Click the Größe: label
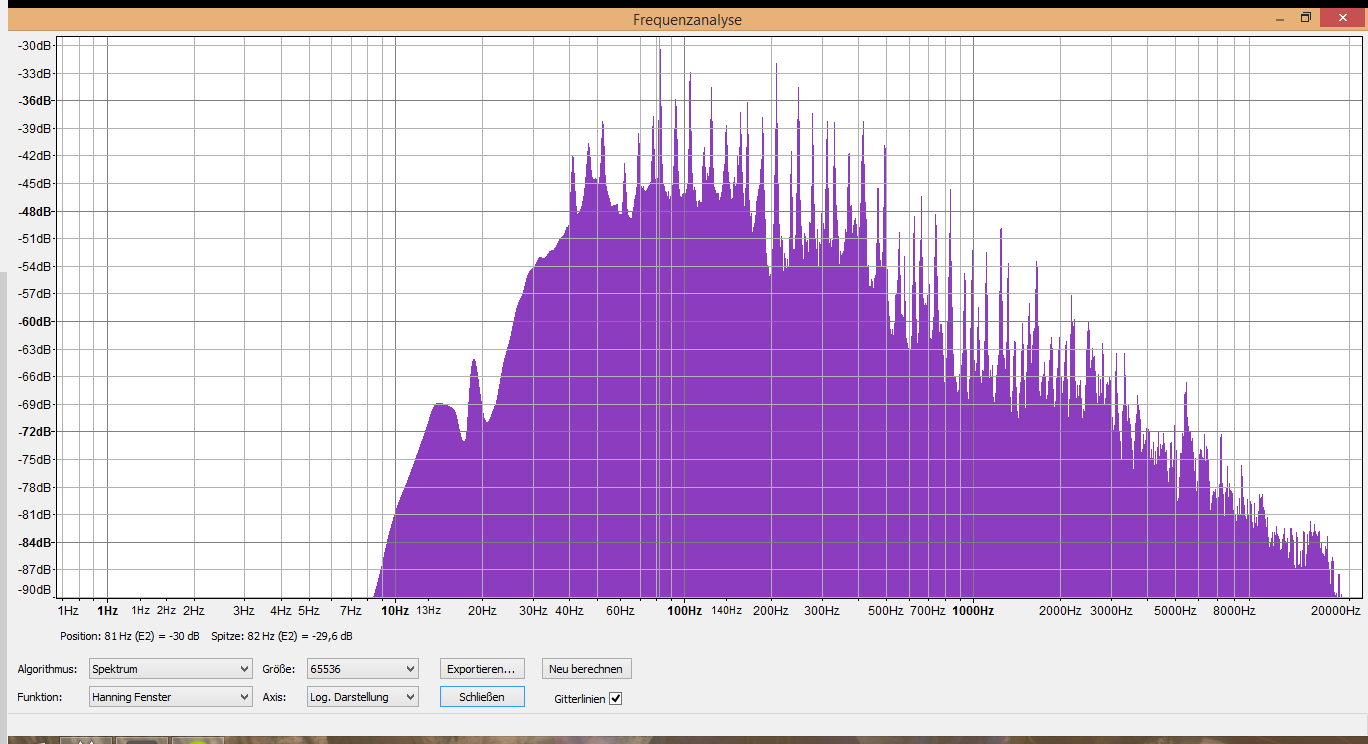 [x=279, y=669]
